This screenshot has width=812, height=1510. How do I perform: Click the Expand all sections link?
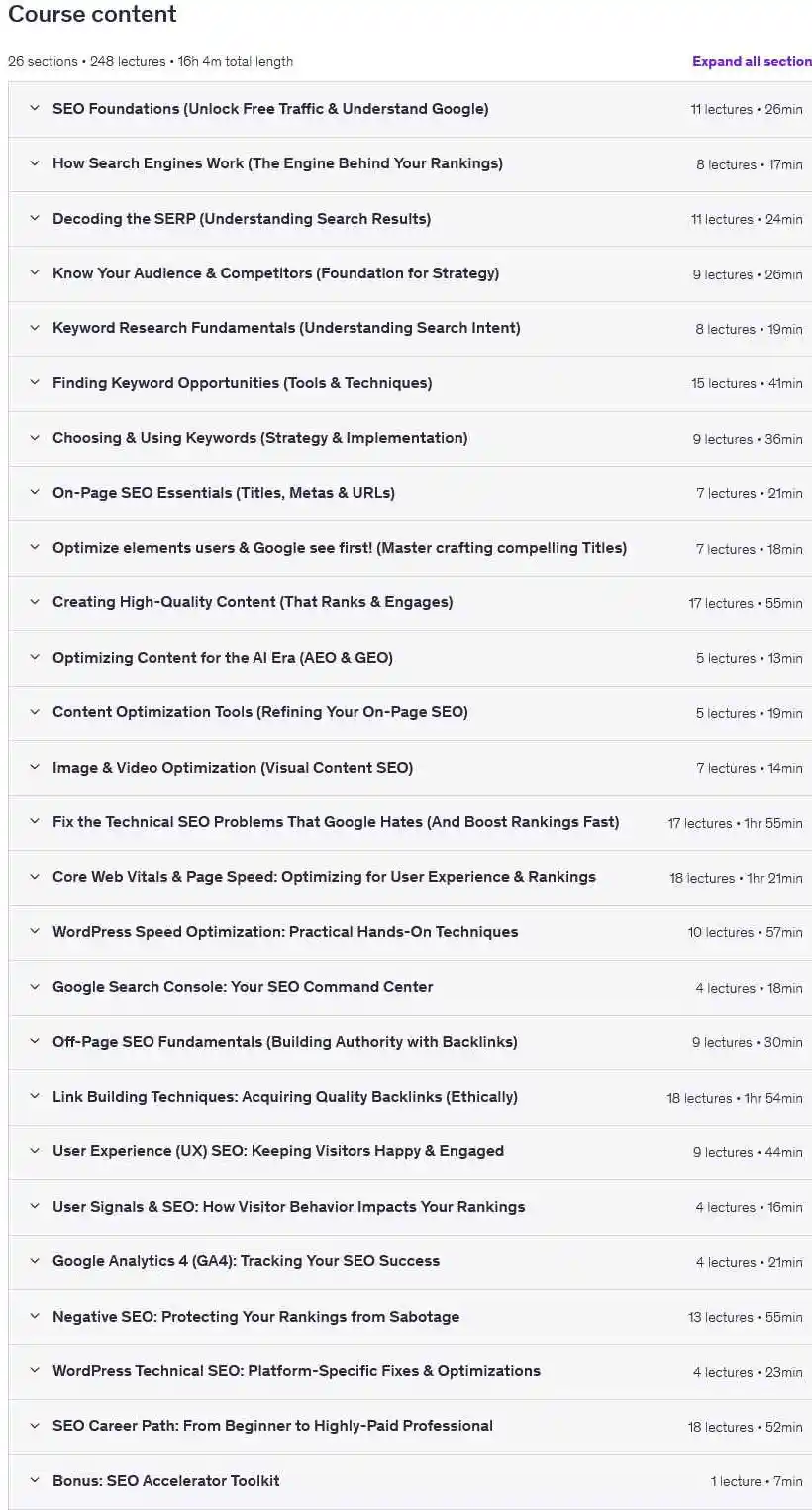752,61
